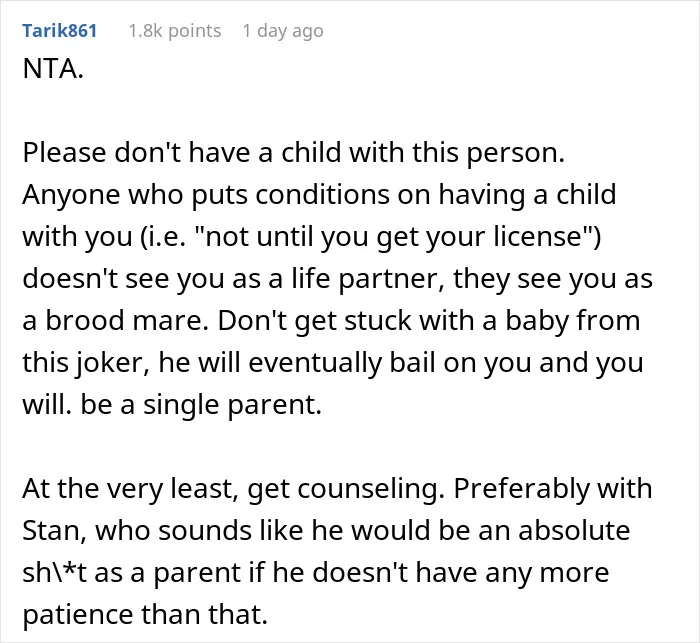Click the abbreviation '(i.e.' in the comment
Screen dimensions: 700x643
(163, 237)
